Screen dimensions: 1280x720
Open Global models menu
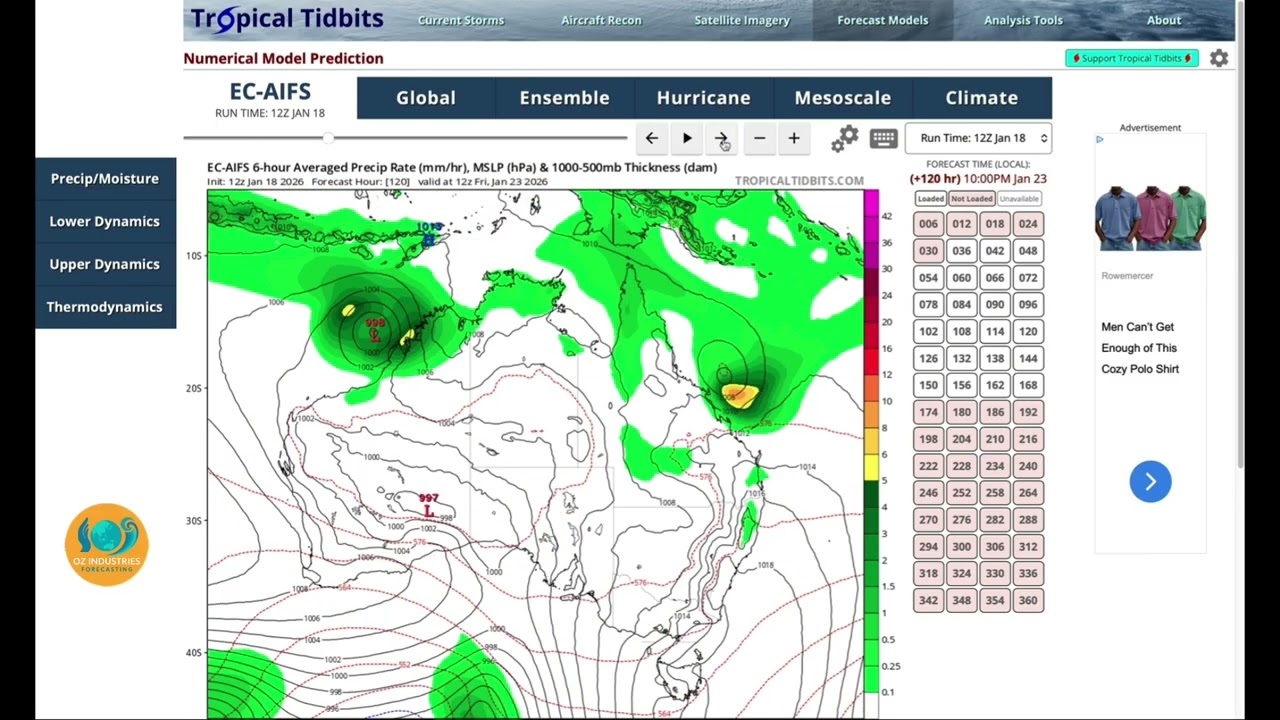(x=426, y=98)
